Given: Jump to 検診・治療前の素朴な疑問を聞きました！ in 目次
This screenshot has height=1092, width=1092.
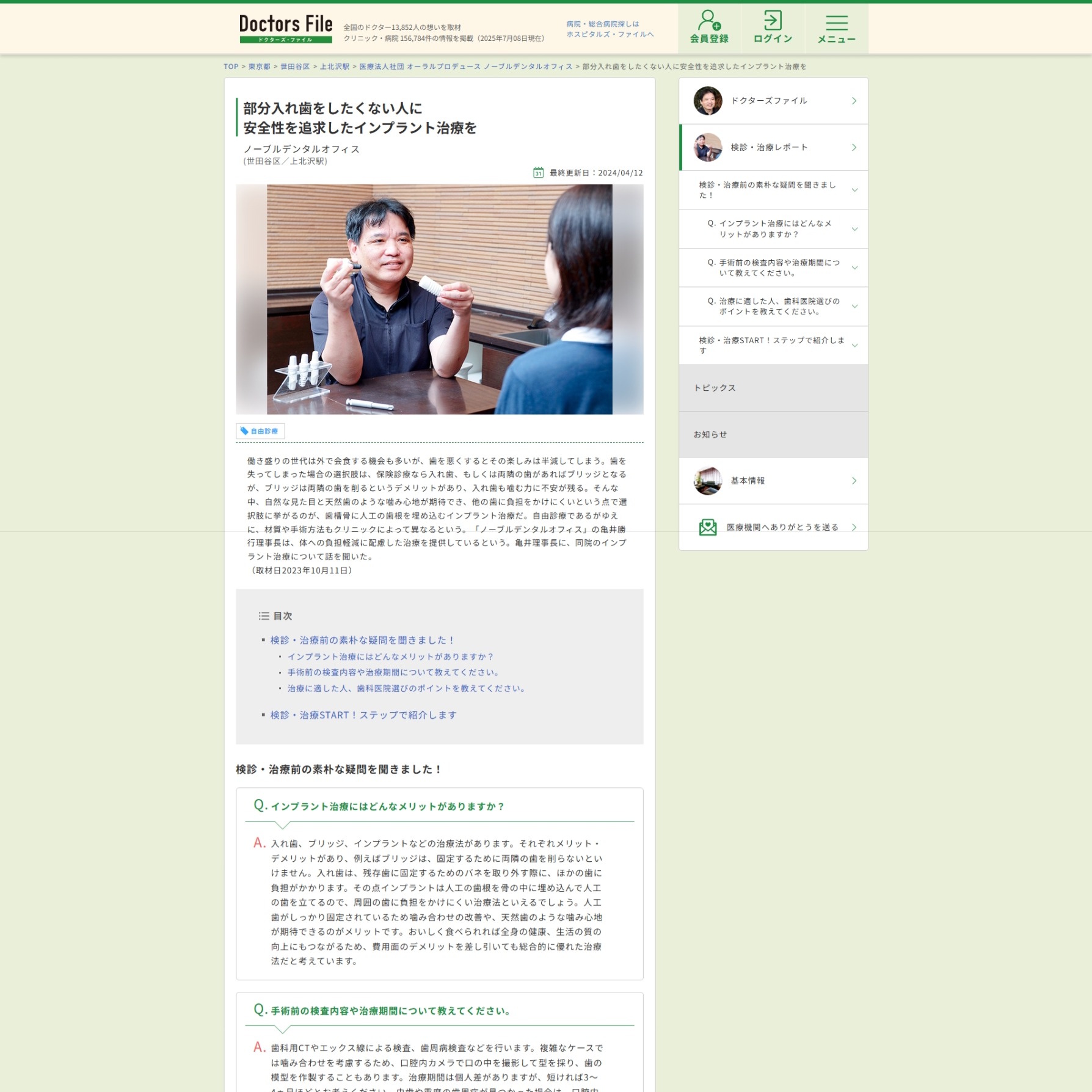Looking at the screenshot, I should 363,640.
